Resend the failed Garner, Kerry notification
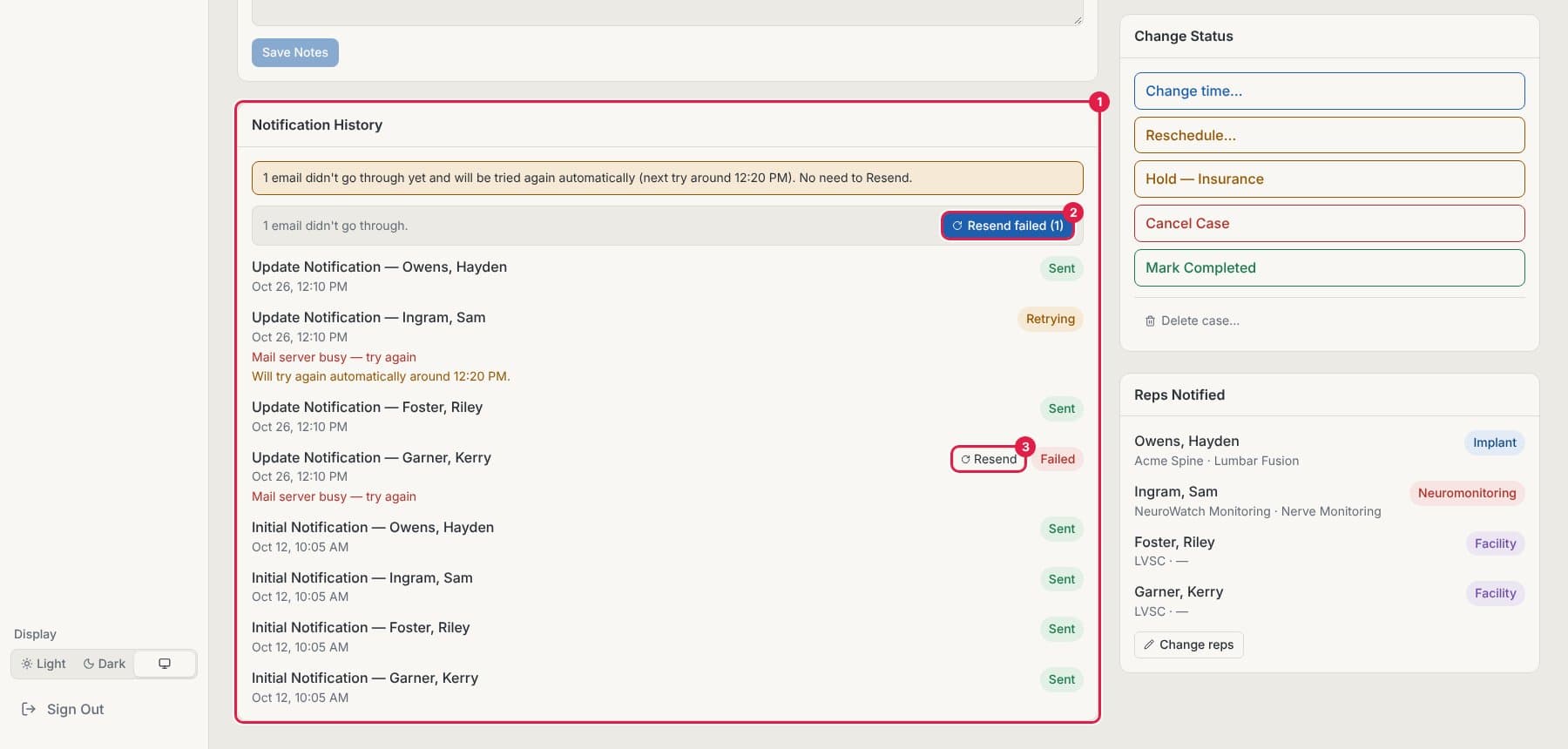 coord(989,459)
